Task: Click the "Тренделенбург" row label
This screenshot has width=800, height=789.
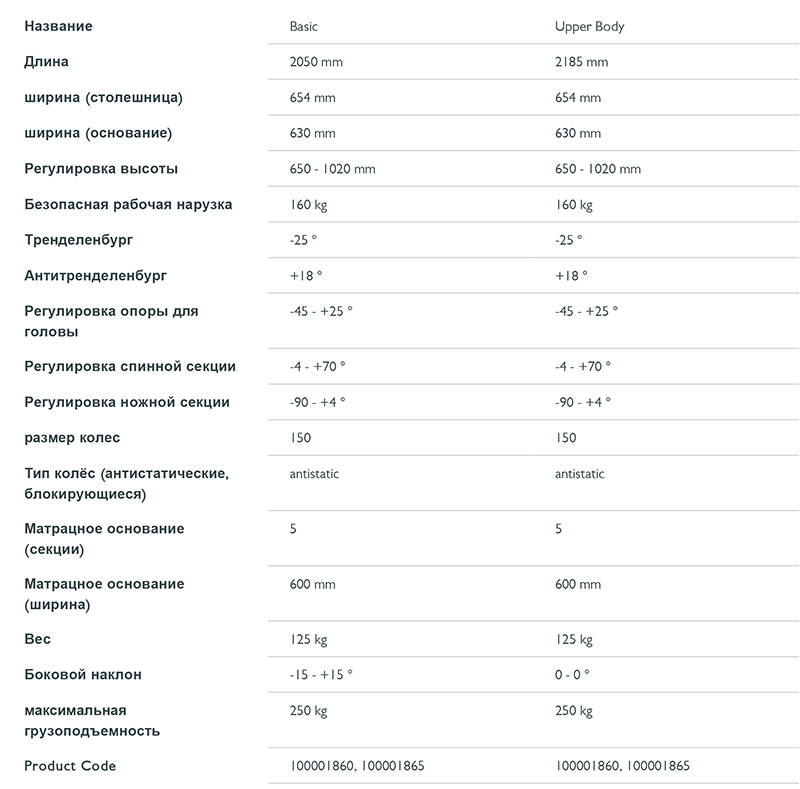Action: 78,240
